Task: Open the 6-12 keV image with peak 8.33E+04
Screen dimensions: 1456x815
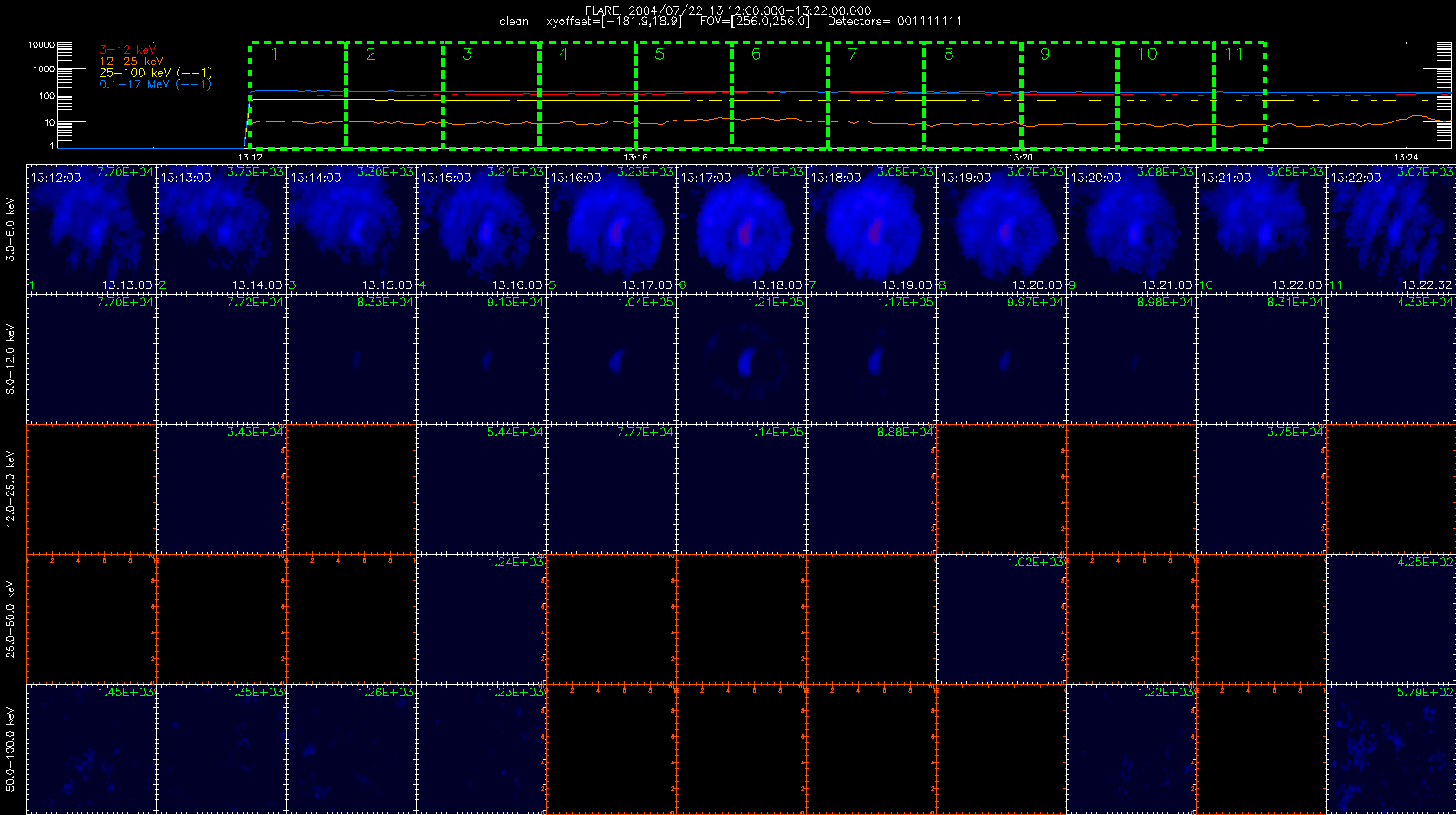Action: pos(351,359)
